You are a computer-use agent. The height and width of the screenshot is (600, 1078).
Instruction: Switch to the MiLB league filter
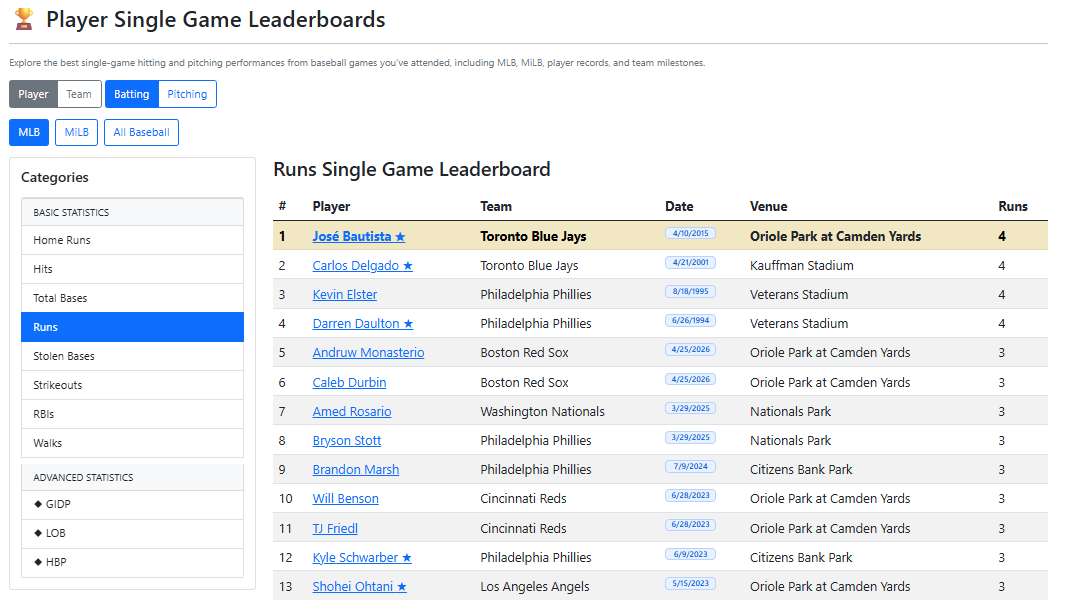76,133
